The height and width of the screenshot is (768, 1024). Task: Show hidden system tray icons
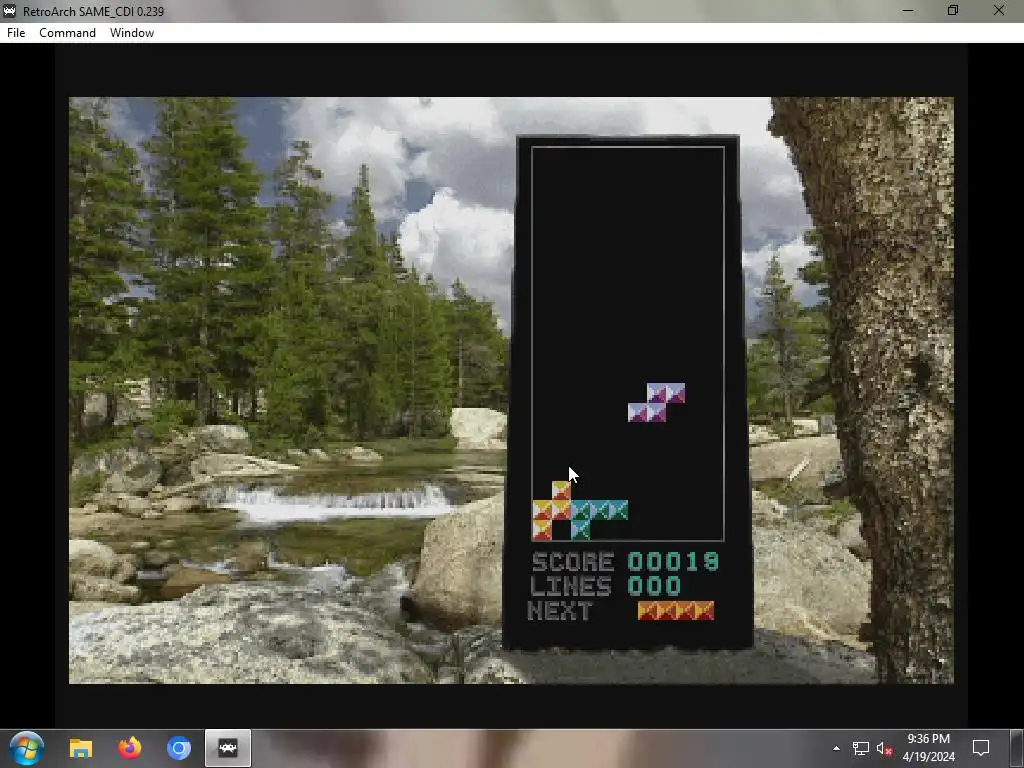click(836, 748)
